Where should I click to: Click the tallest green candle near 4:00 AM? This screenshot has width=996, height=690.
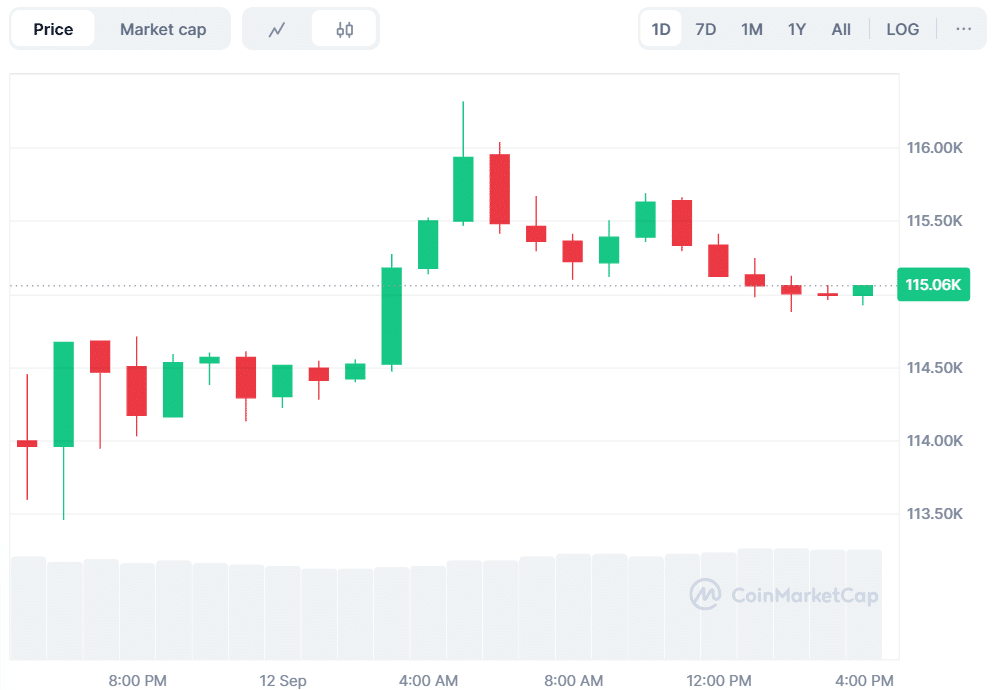pyautogui.click(x=391, y=316)
